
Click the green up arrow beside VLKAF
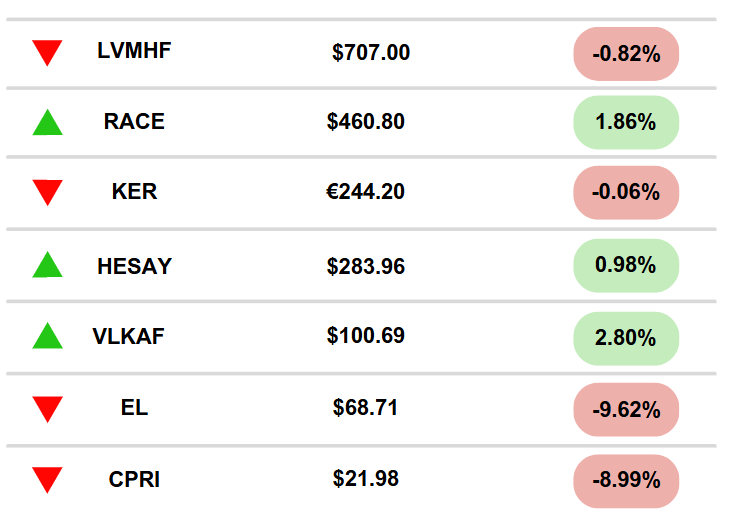[47, 336]
